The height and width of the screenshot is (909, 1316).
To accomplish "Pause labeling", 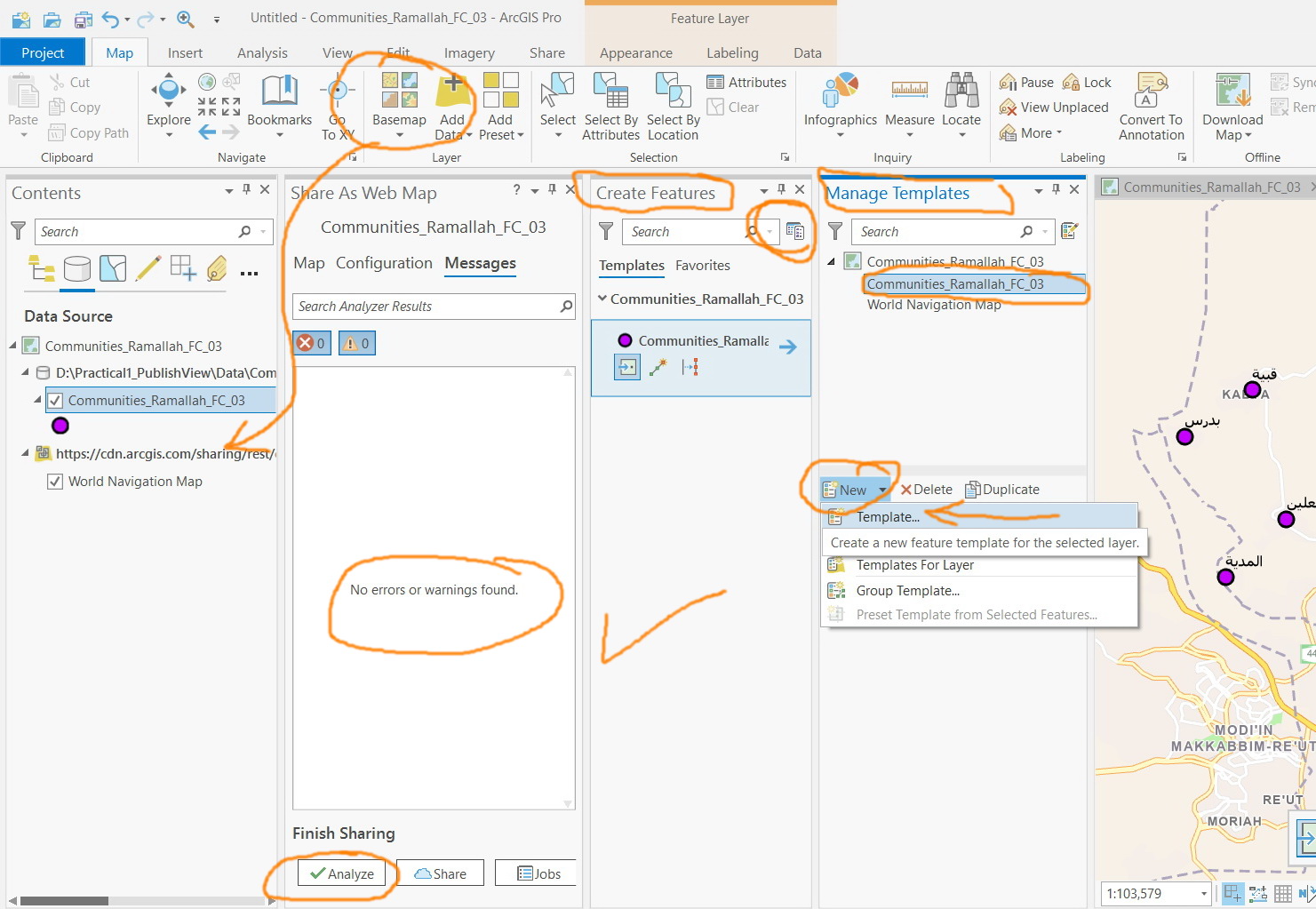I will (1026, 83).
